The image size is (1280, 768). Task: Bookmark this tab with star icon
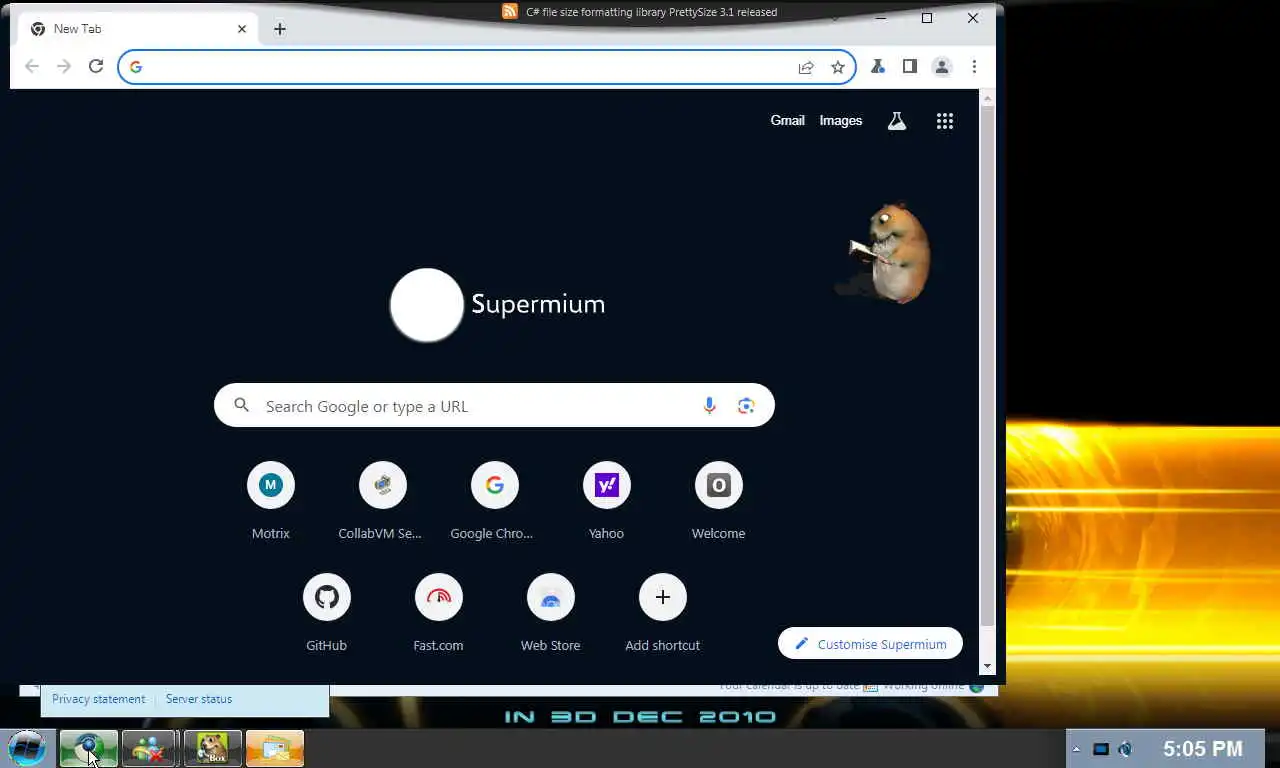tap(838, 67)
